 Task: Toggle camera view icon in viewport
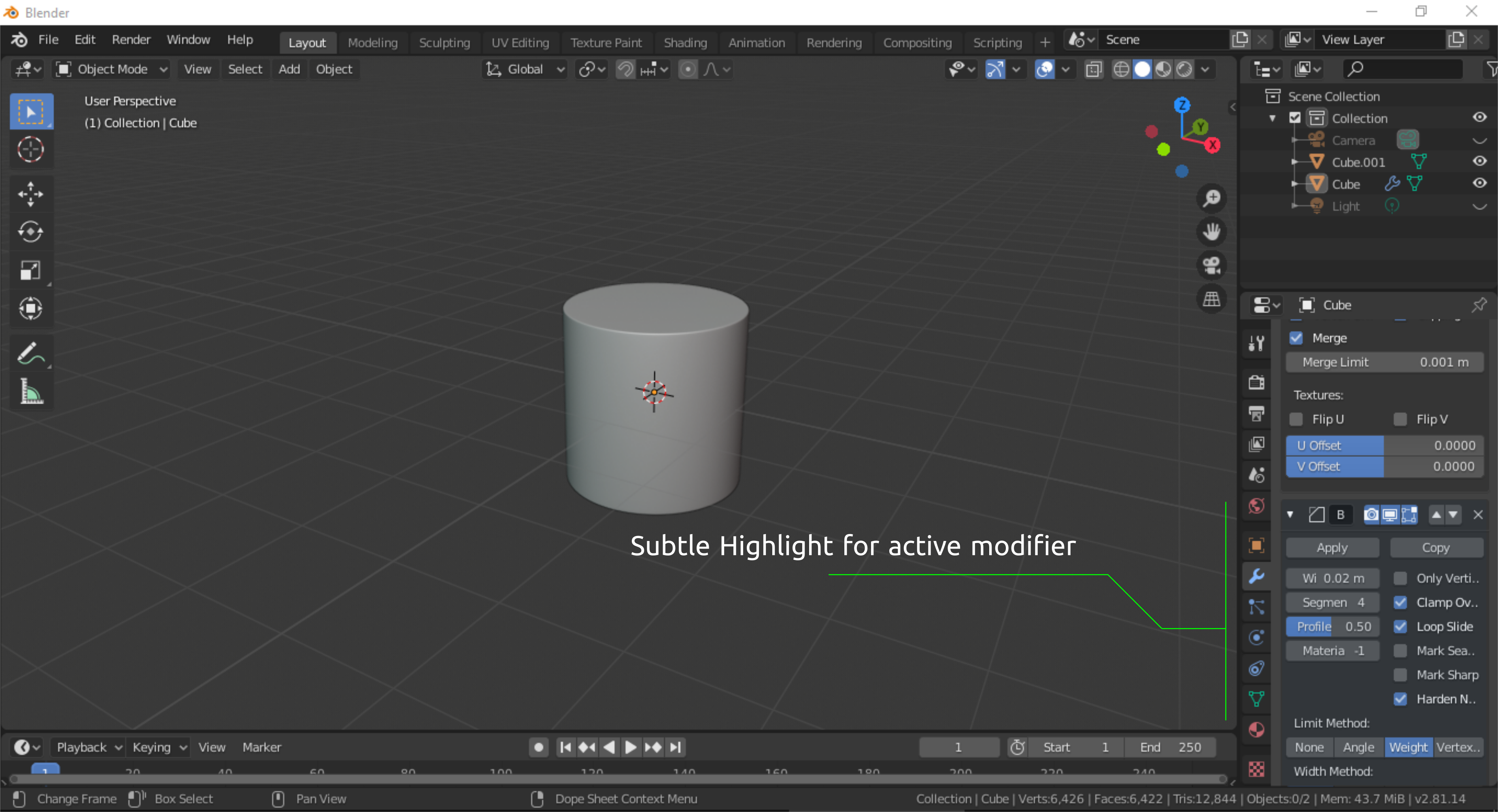coord(1211,265)
